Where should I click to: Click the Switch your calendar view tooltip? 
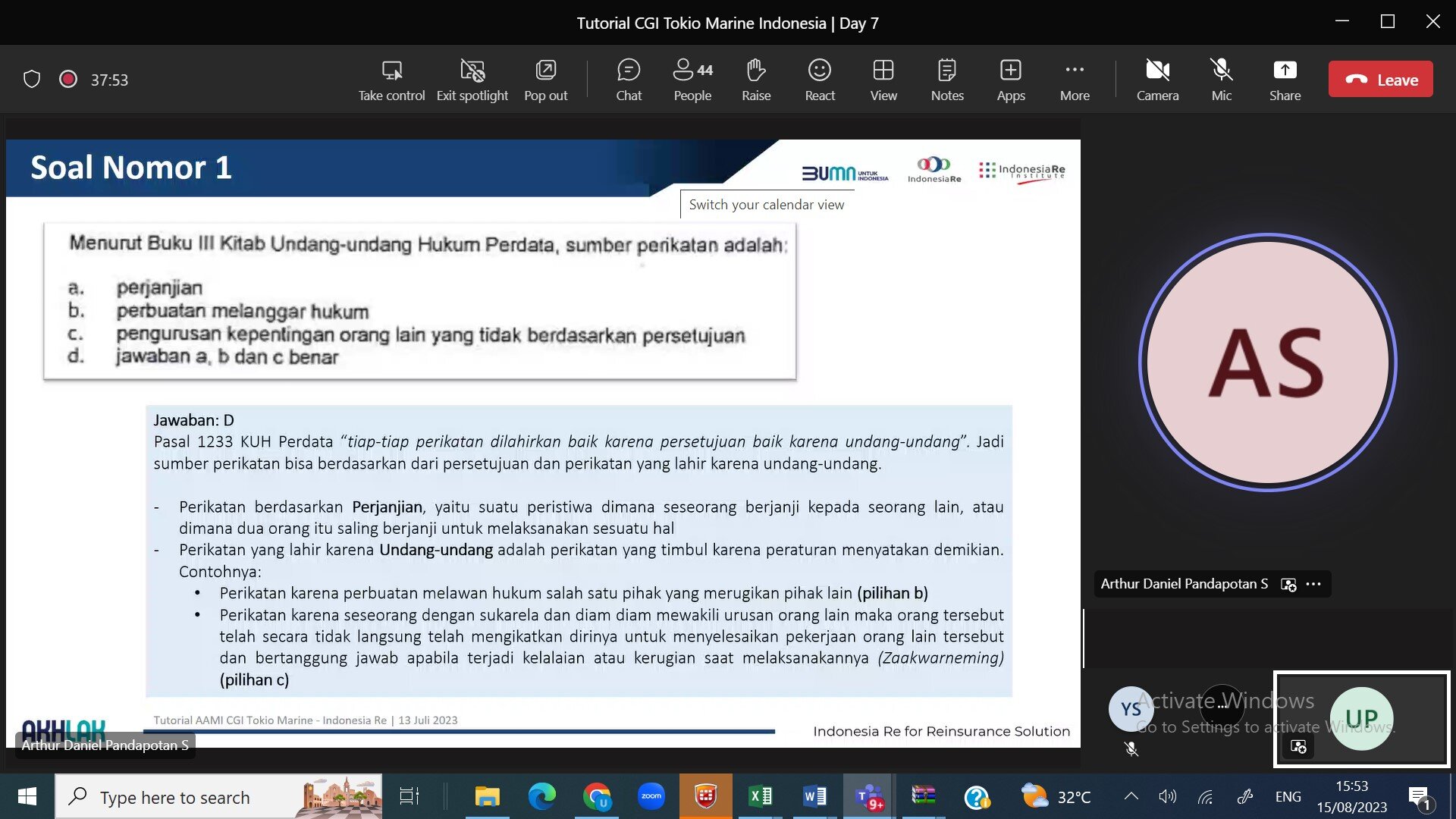pos(767,204)
